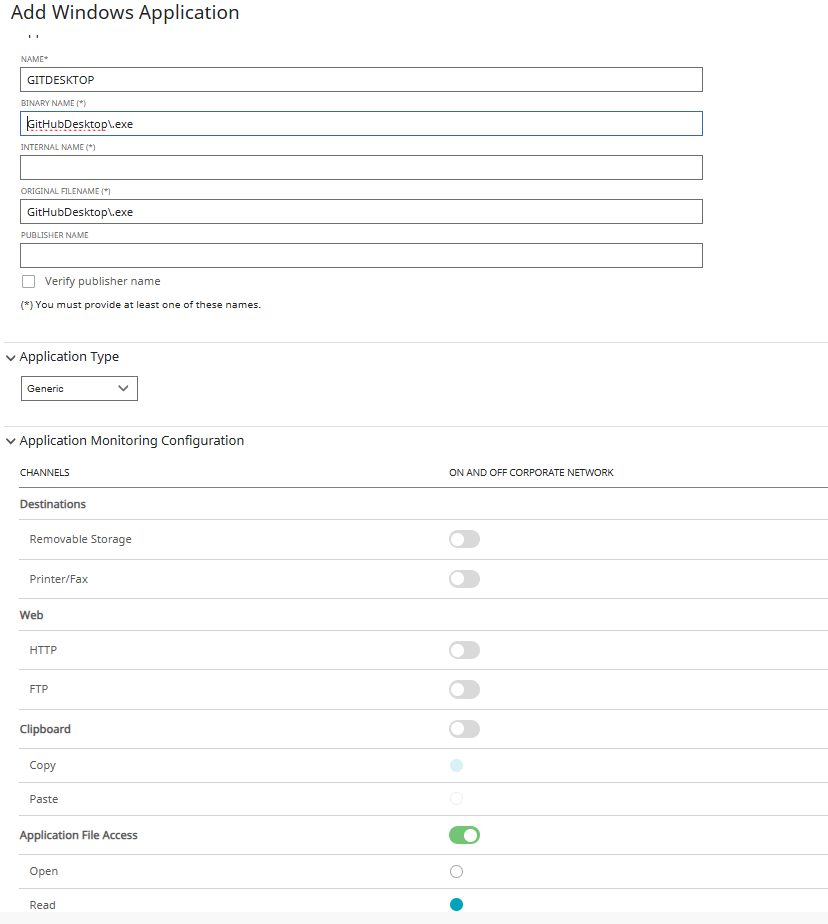Screen dimensions: 828x924
Task: Select the Read radio button
Action: click(x=456, y=905)
